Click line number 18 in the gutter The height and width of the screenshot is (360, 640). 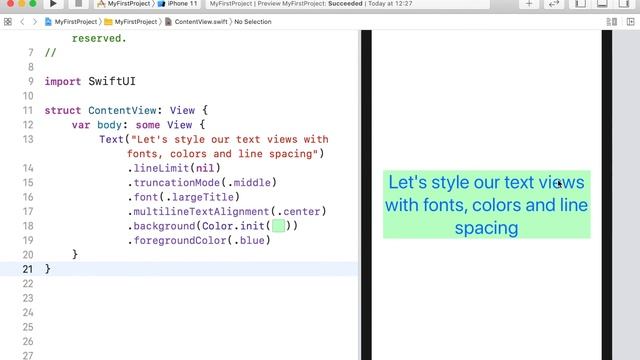click(x=28, y=226)
